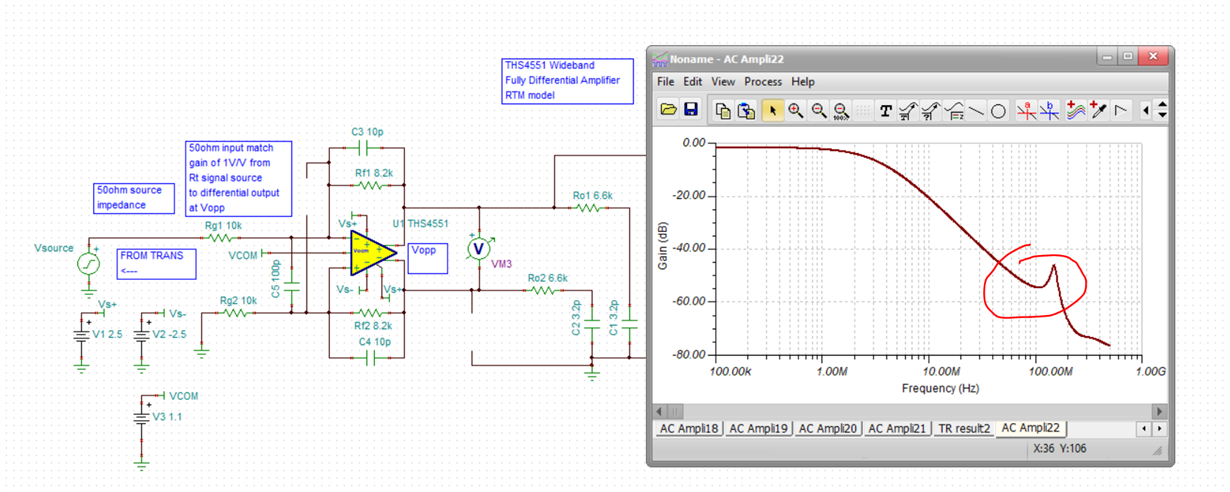Select the Vsource generator symbol
1230x492 pixels.
(x=90, y=263)
